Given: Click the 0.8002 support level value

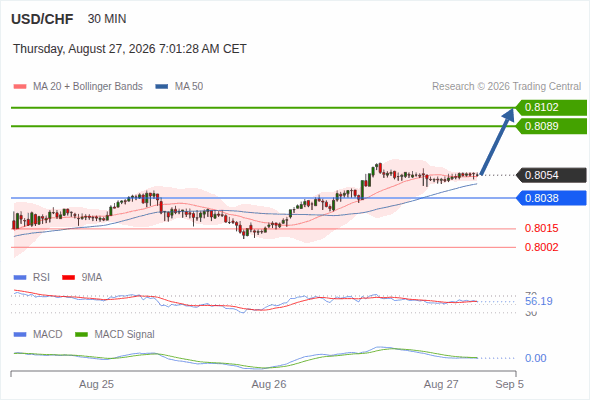Looking at the screenshot, I should [541, 247].
